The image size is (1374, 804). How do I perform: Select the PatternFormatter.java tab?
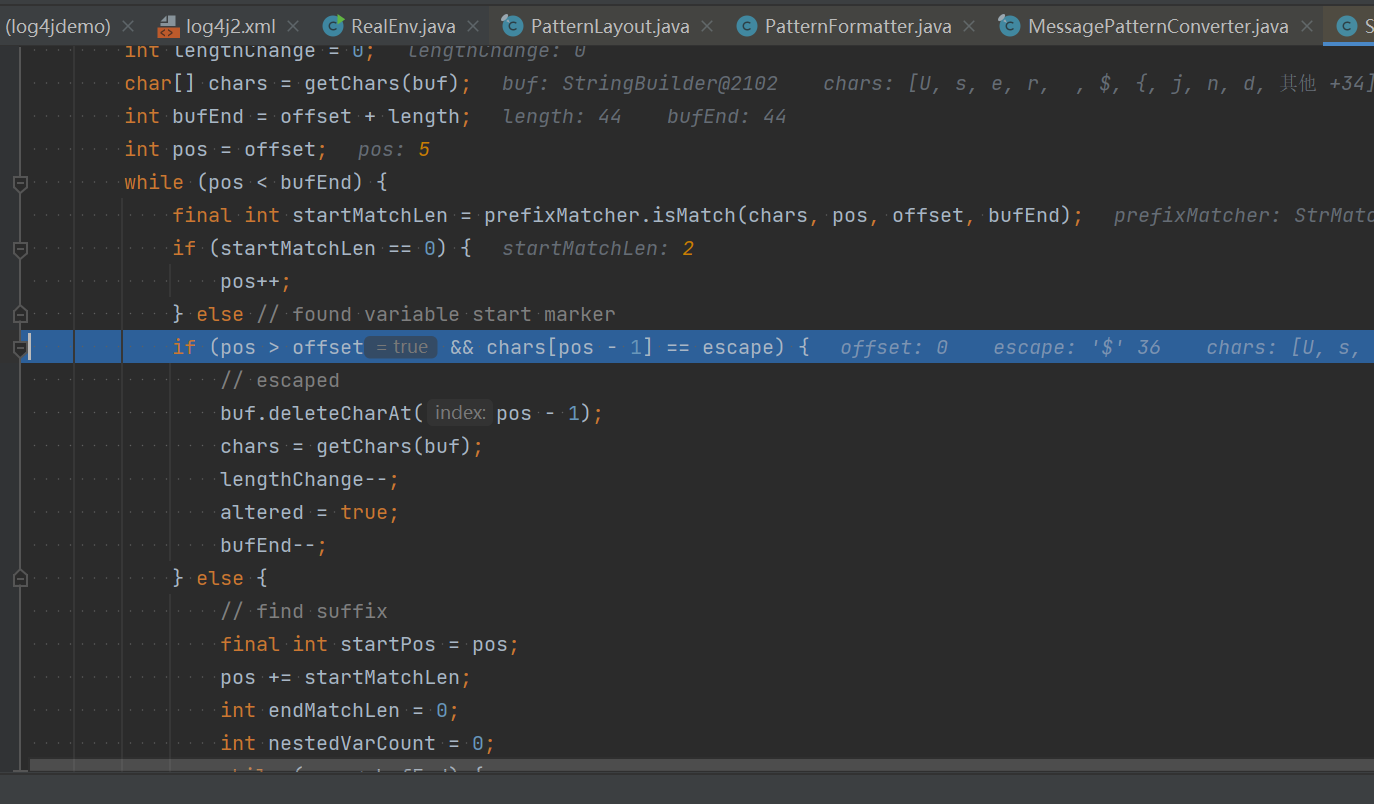point(858,27)
